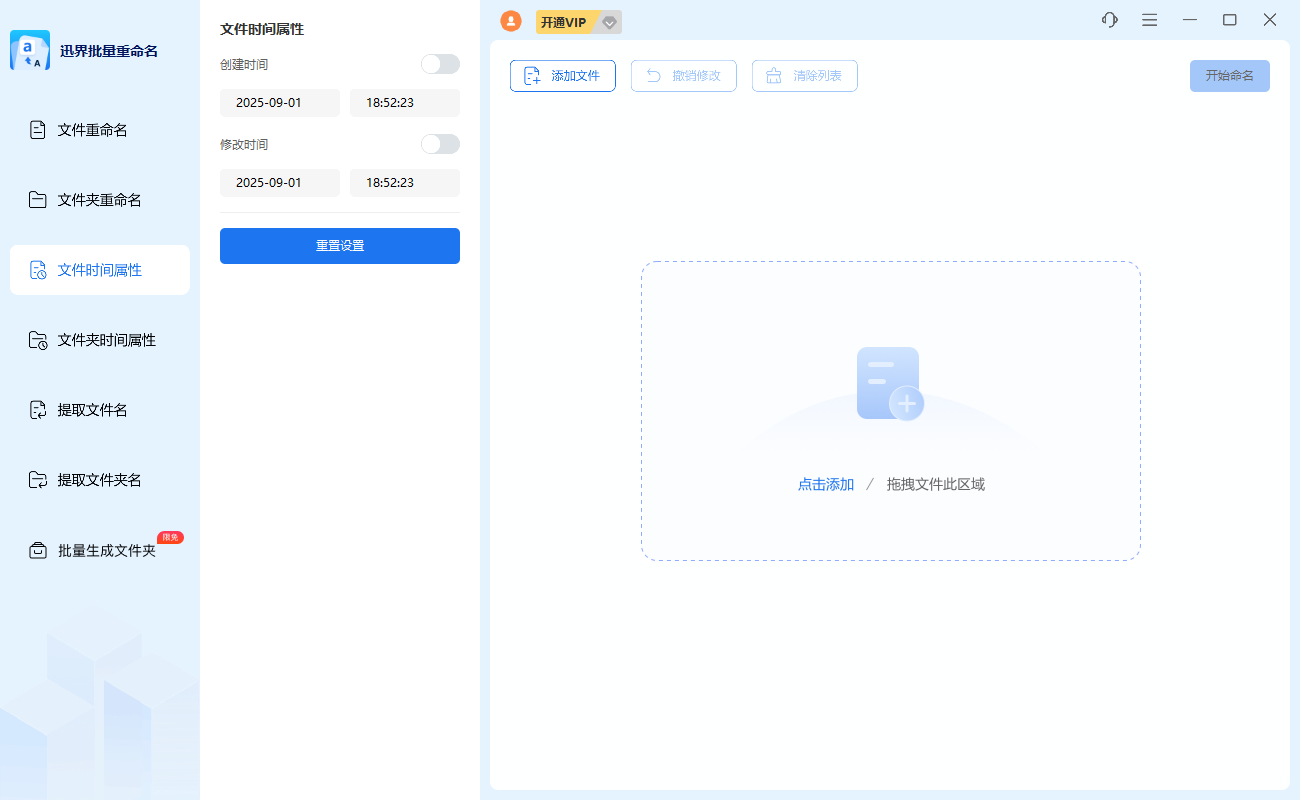1300x800 pixels.
Task: Select the 提取文件名 extraction tool
Action: pos(99,409)
